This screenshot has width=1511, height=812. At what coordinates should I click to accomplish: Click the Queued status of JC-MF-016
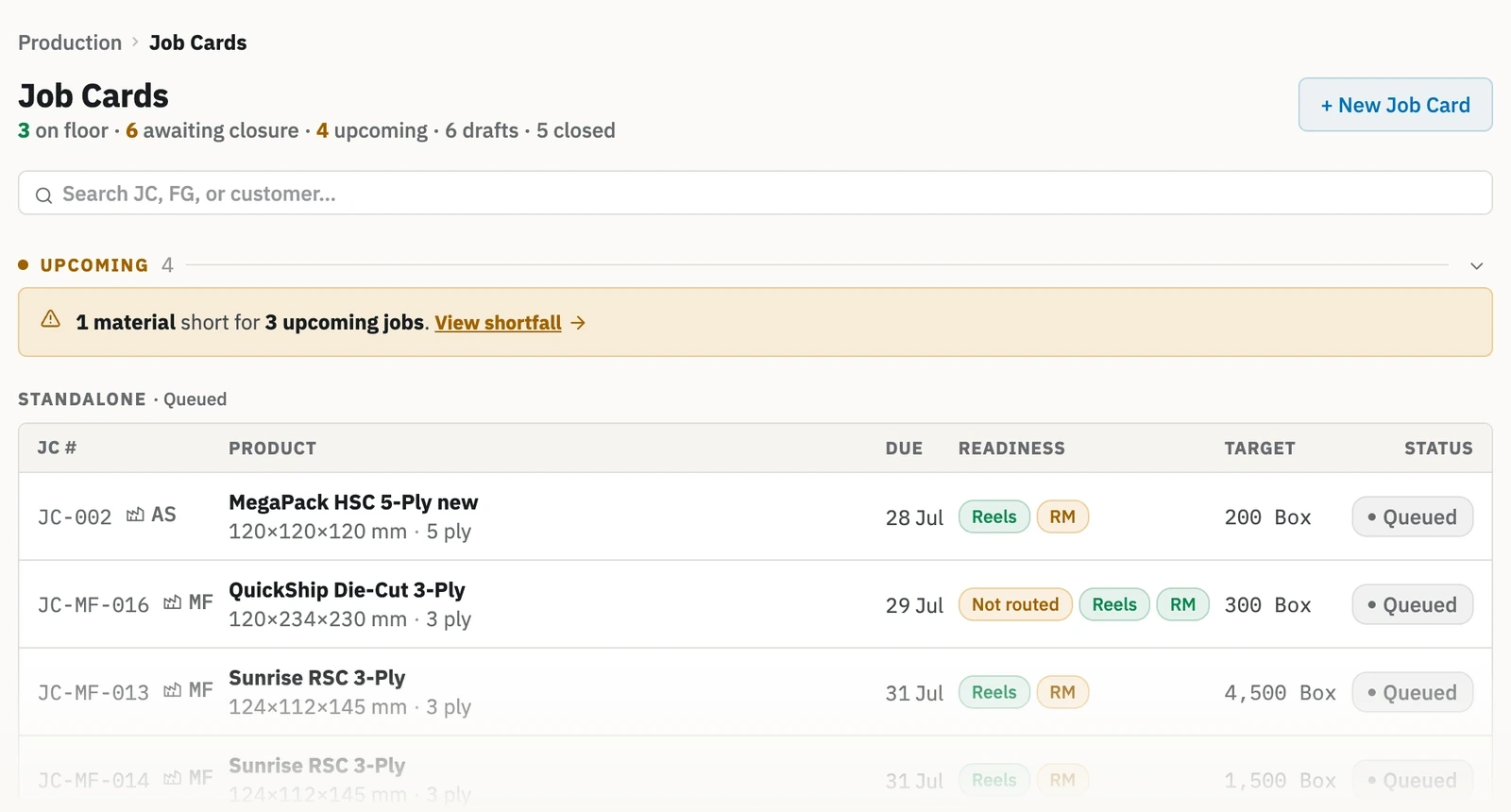click(x=1412, y=604)
